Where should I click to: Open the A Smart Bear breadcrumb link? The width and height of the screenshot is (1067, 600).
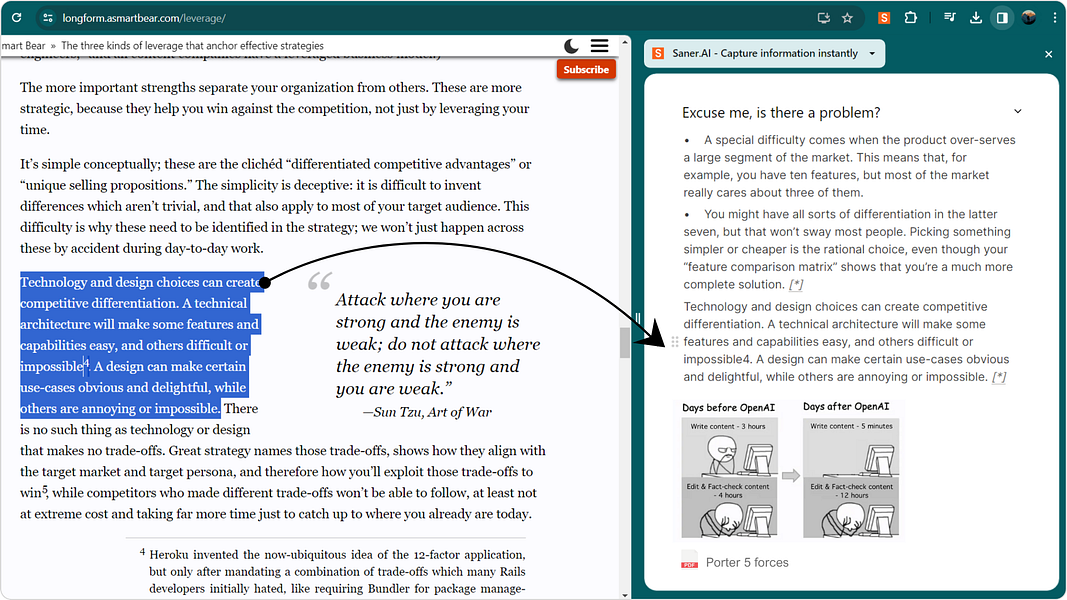pos(23,46)
